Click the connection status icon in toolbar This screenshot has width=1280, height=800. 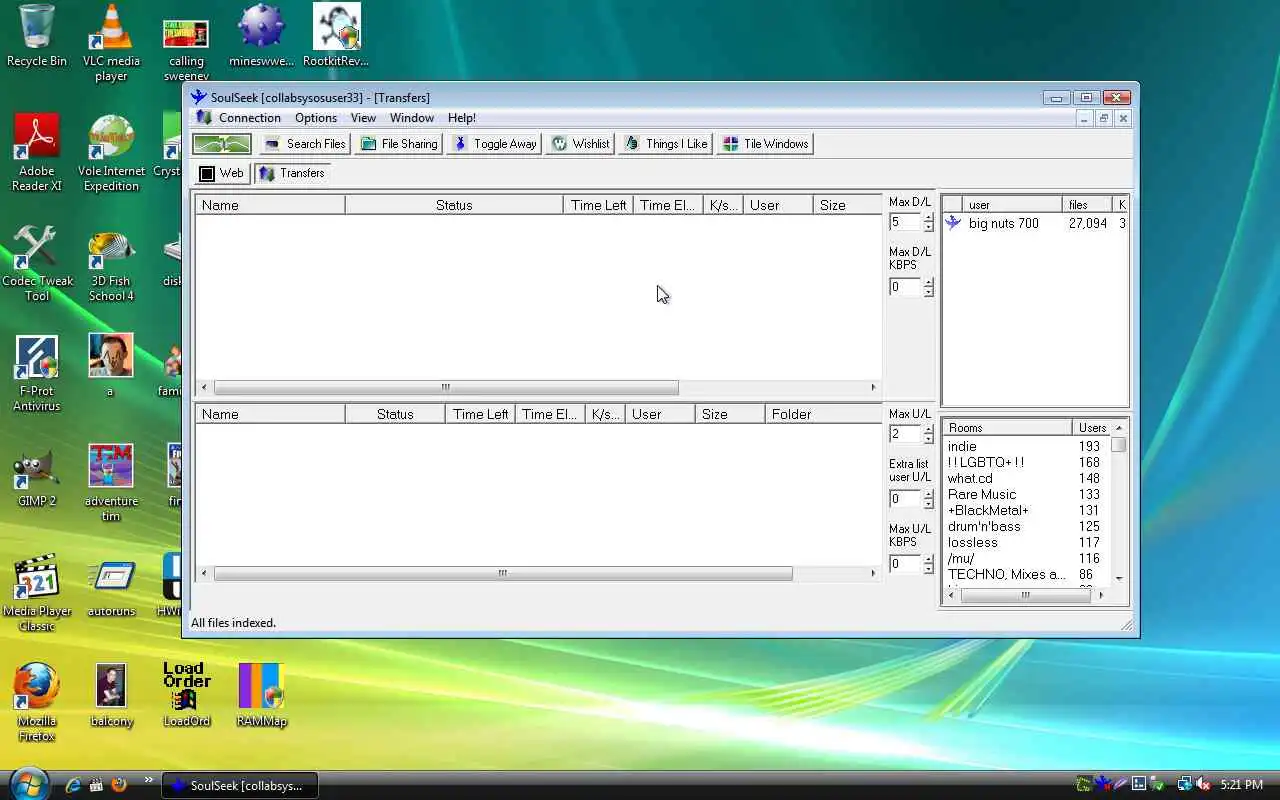(x=222, y=144)
